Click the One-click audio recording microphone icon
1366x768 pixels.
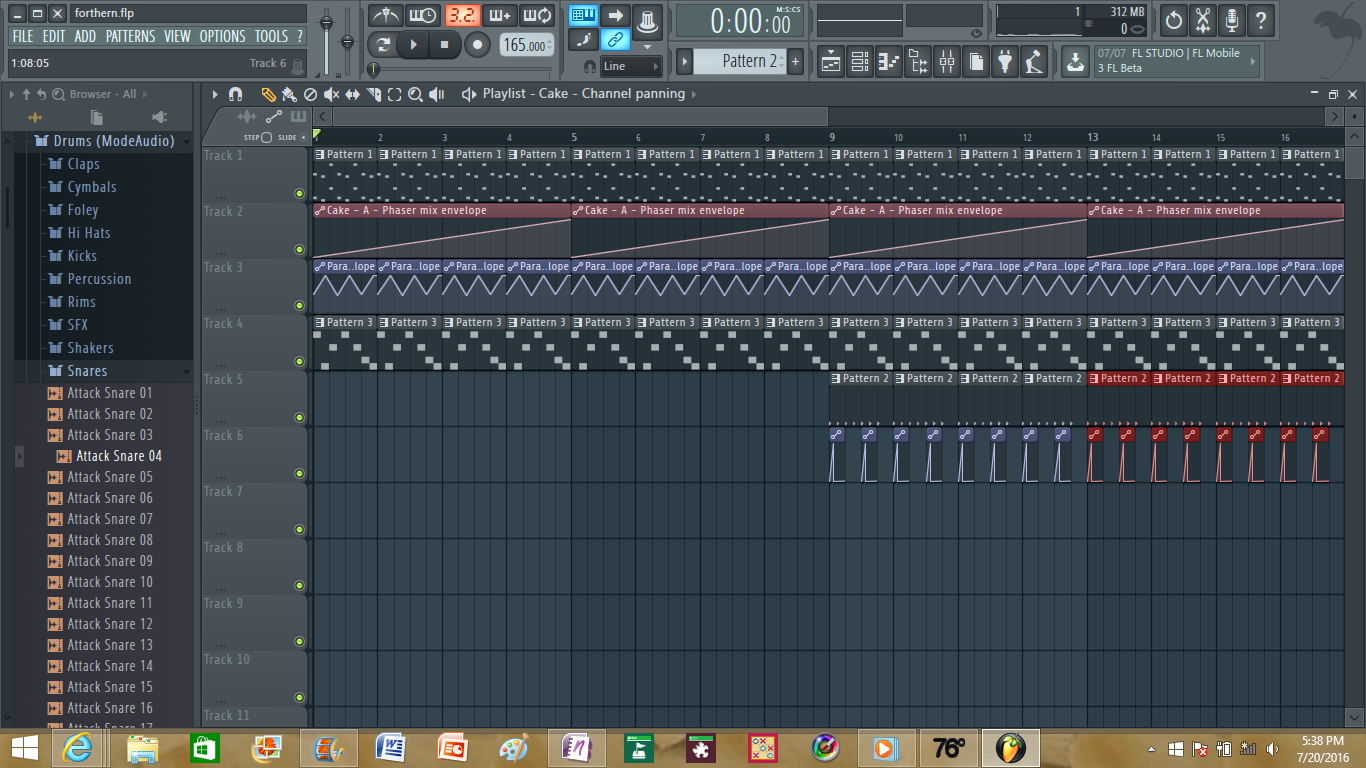(1232, 19)
